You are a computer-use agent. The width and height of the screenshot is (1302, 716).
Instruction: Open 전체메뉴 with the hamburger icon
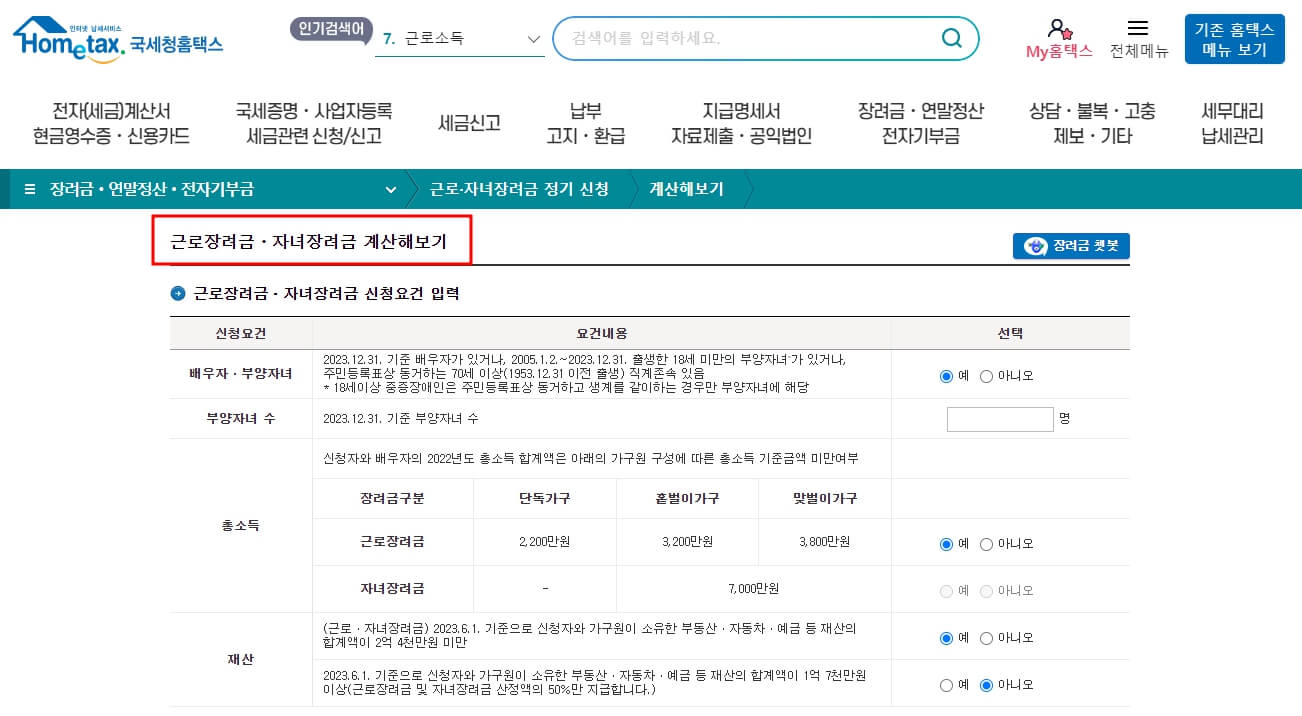(1140, 28)
